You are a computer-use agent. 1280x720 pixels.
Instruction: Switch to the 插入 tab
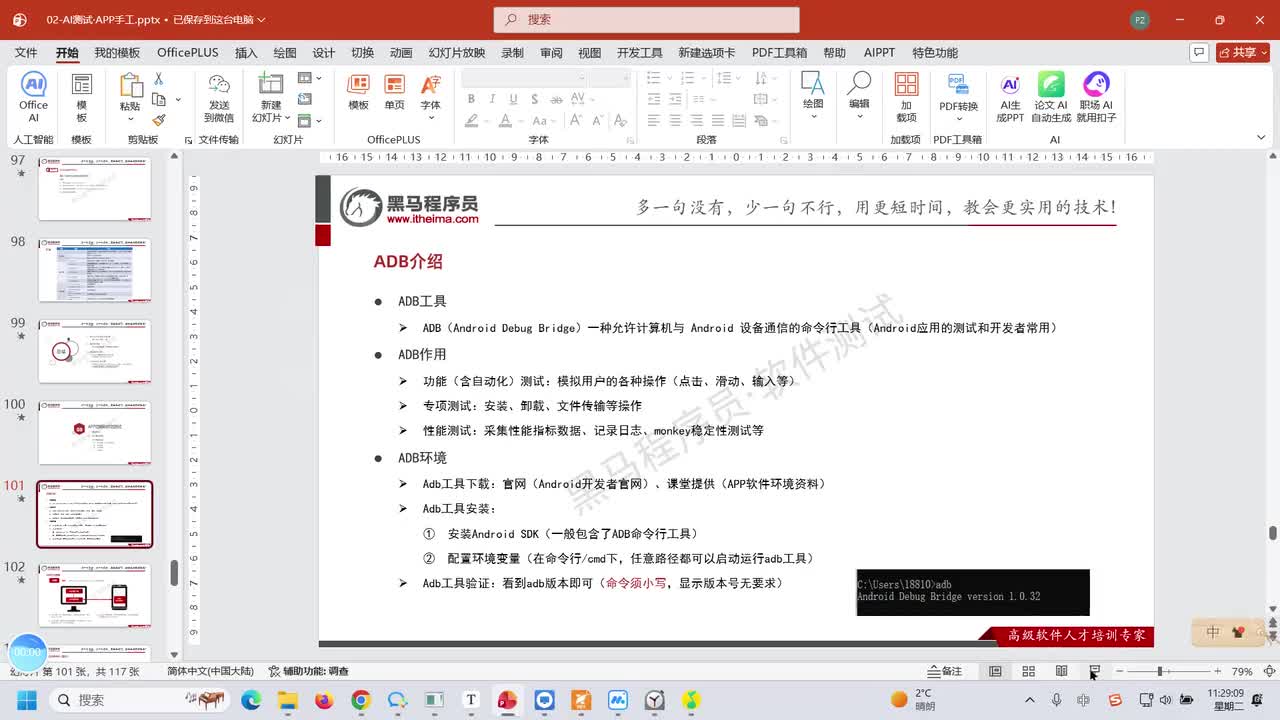(x=246, y=53)
